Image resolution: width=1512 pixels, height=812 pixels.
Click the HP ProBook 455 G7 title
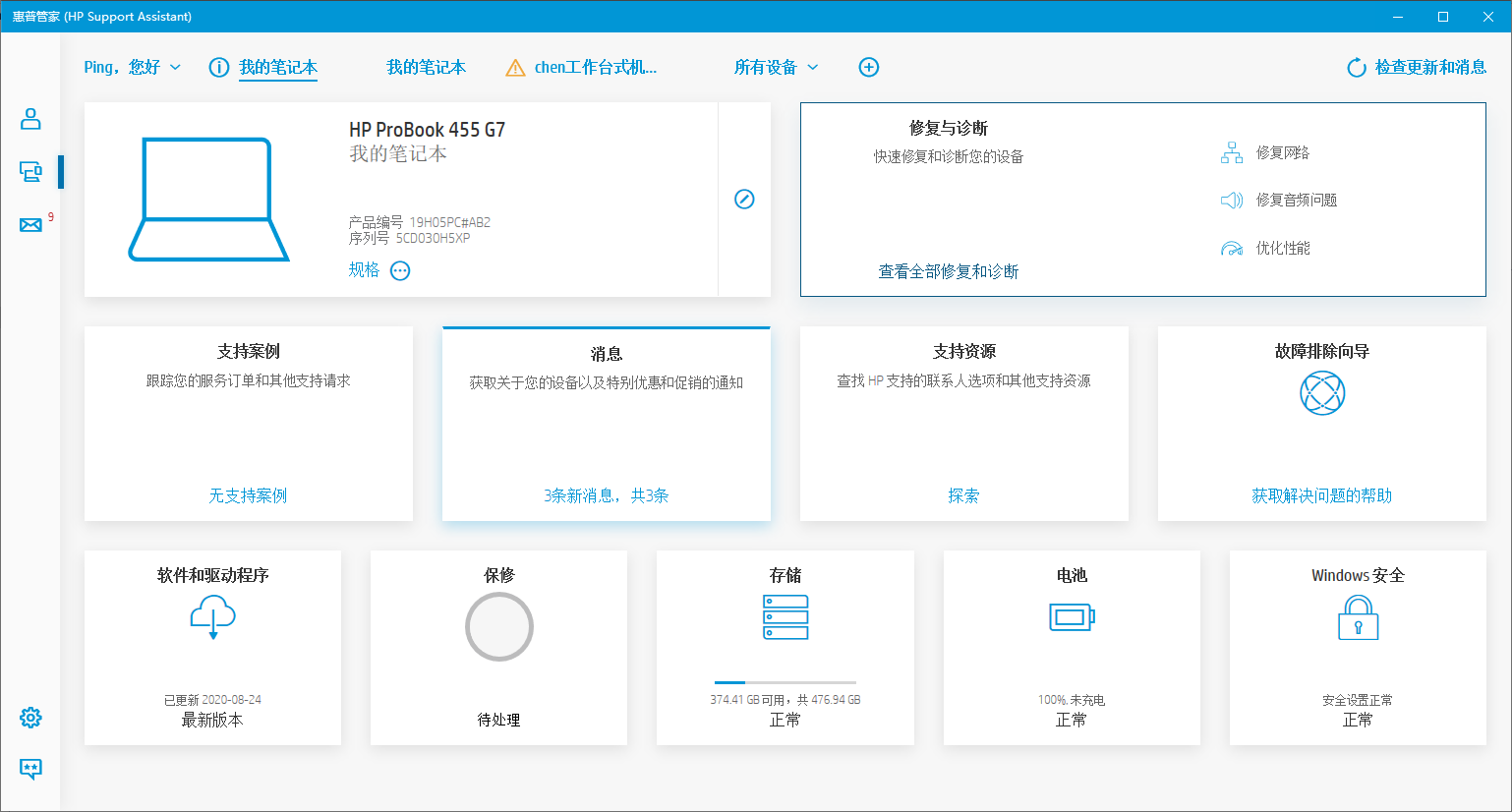428,130
